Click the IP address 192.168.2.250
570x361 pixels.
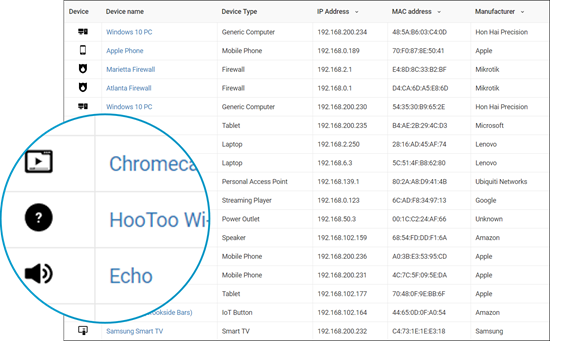[x=338, y=144]
